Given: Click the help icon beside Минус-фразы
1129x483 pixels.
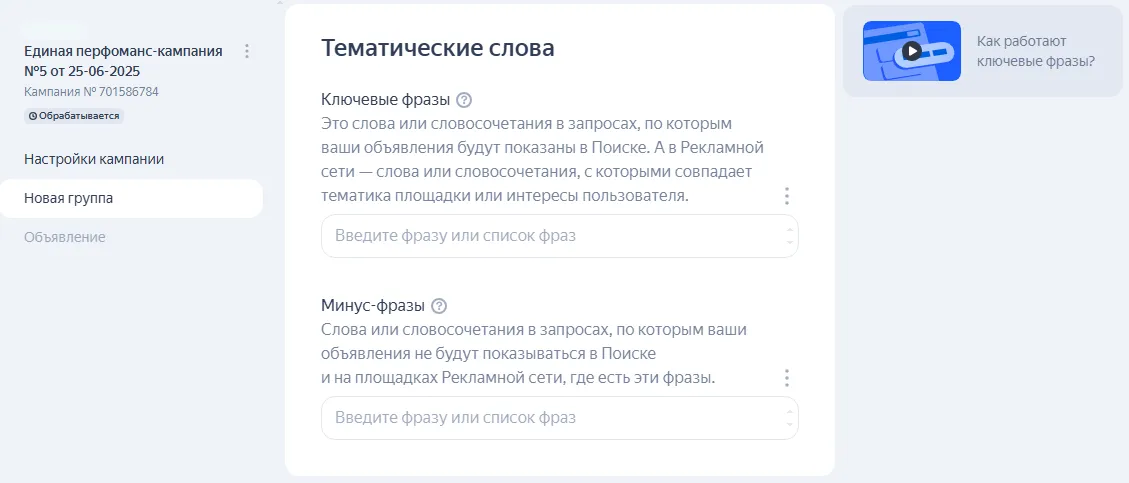Looking at the screenshot, I should tap(439, 306).
